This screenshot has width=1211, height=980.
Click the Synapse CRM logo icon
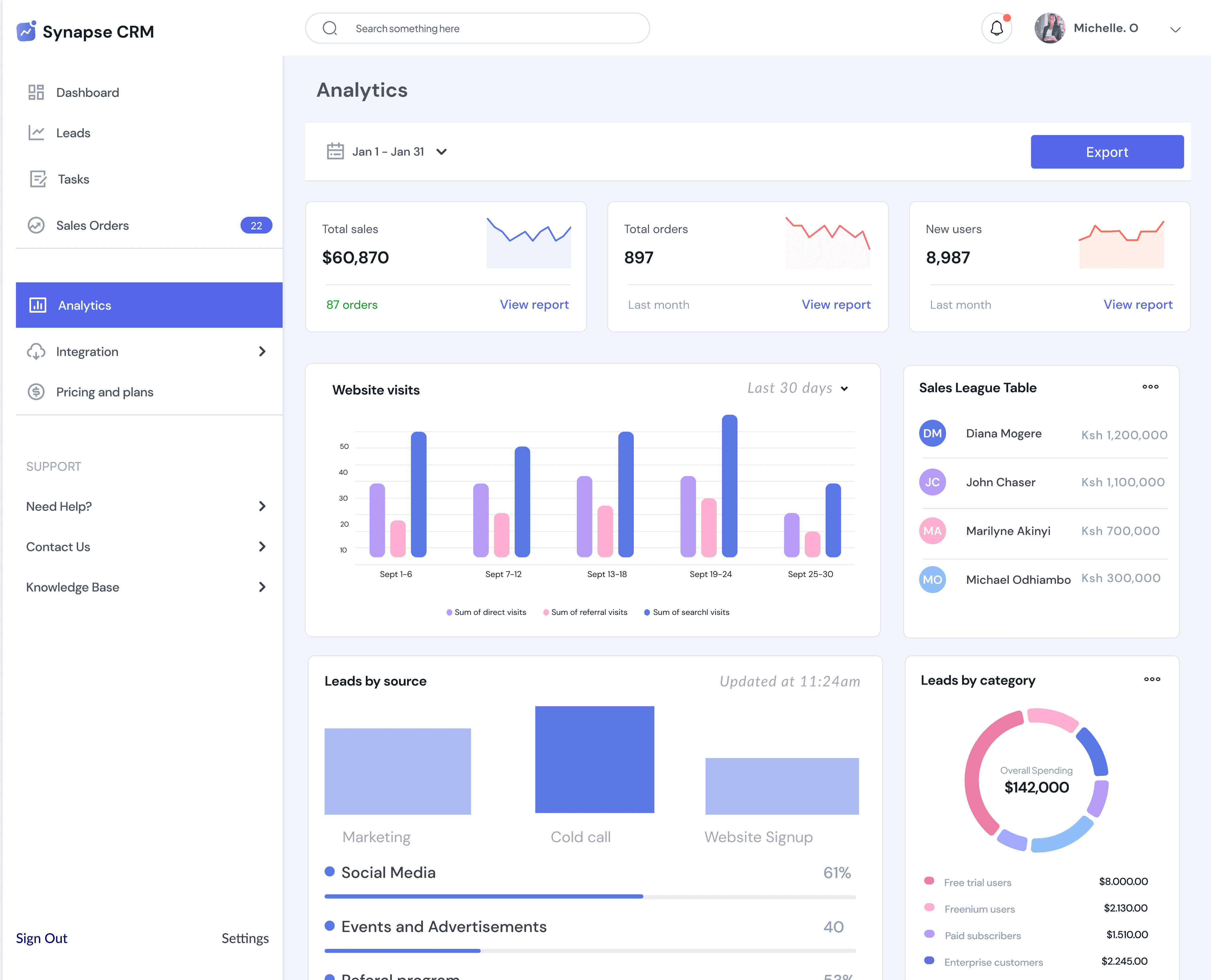27,31
